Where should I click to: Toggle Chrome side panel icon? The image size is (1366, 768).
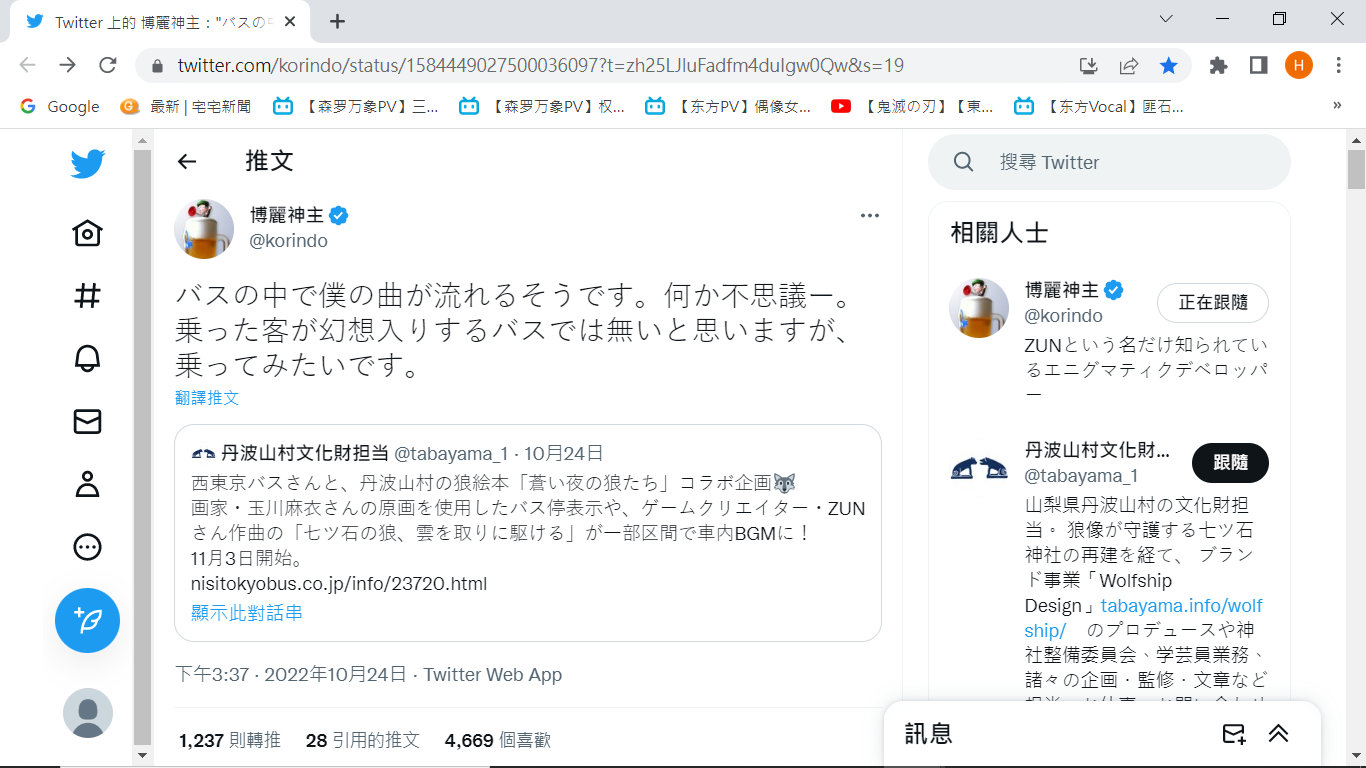click(1258, 66)
